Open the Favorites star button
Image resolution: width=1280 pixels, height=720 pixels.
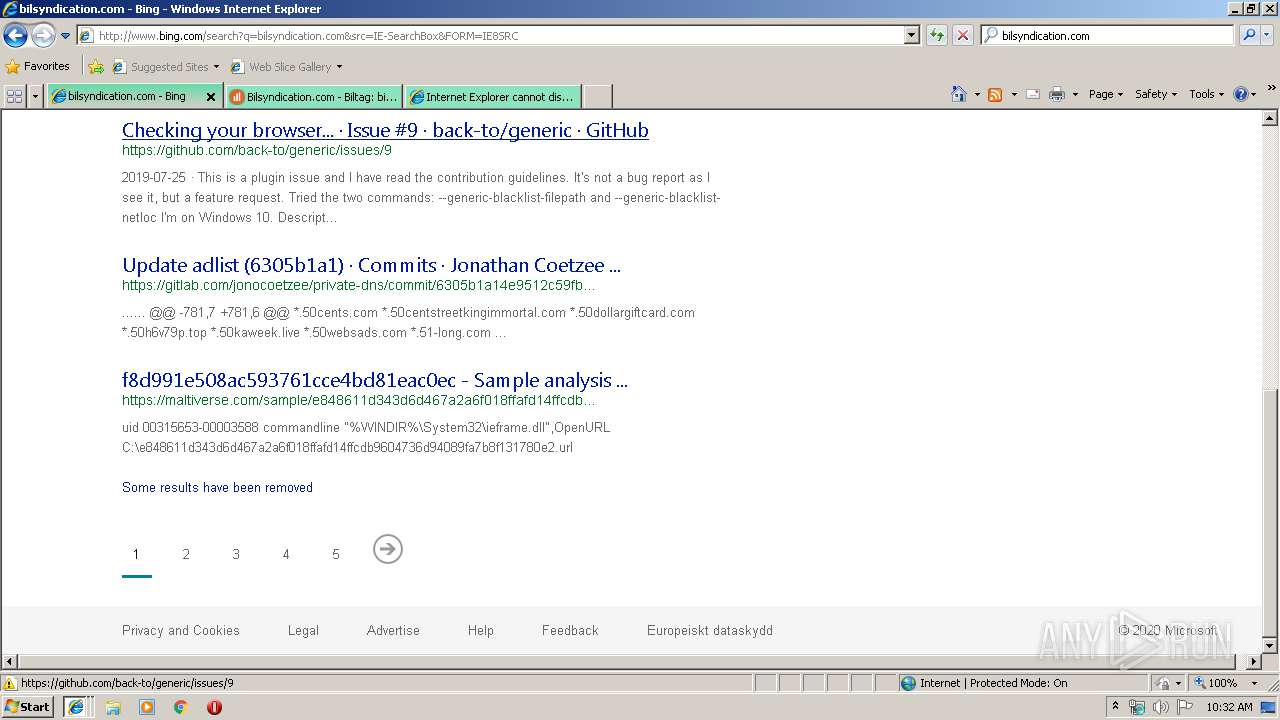[x=38, y=66]
